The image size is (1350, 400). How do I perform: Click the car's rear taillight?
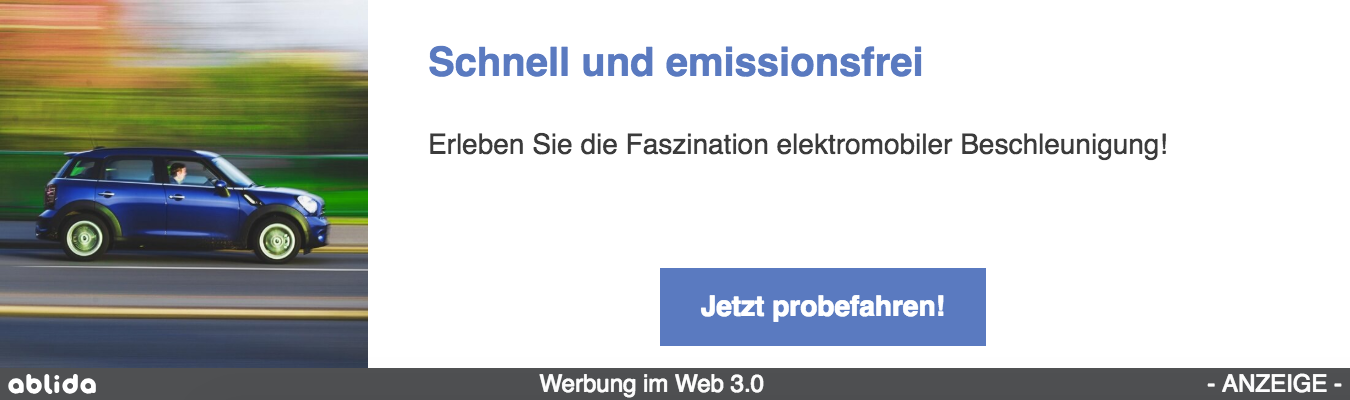point(51,195)
